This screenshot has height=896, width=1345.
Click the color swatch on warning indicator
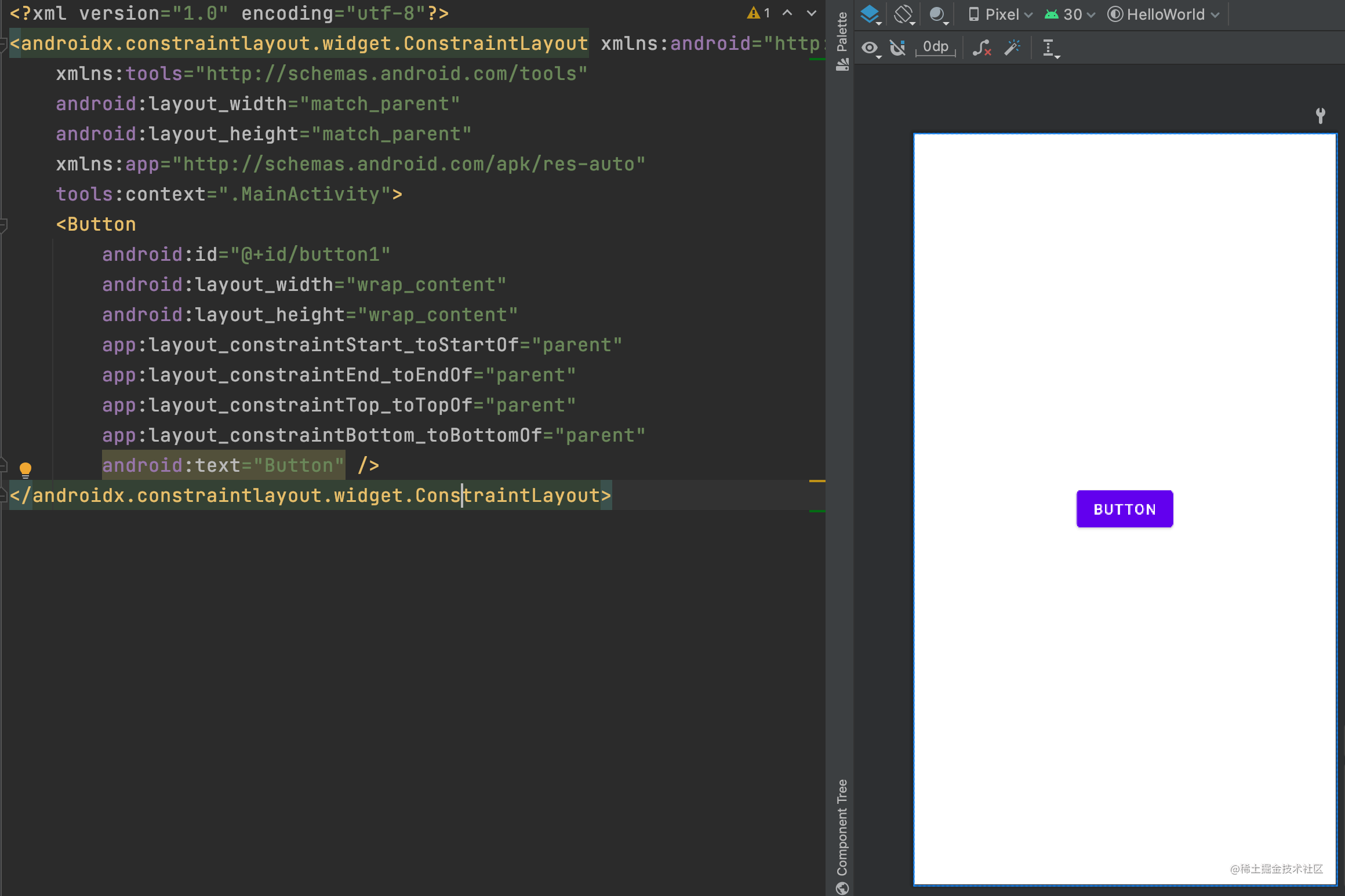750,13
